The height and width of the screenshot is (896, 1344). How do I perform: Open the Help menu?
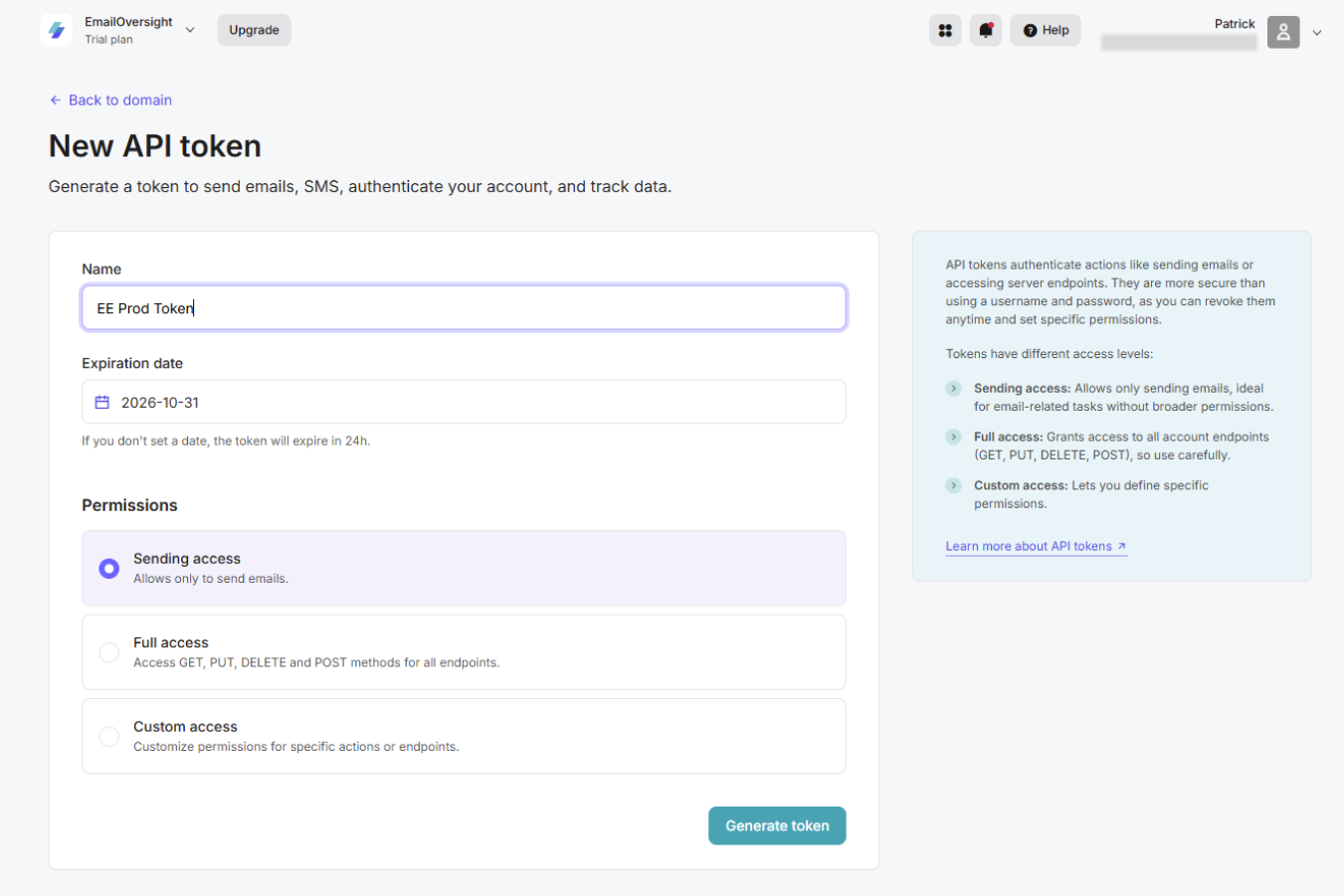pyautogui.click(x=1045, y=31)
